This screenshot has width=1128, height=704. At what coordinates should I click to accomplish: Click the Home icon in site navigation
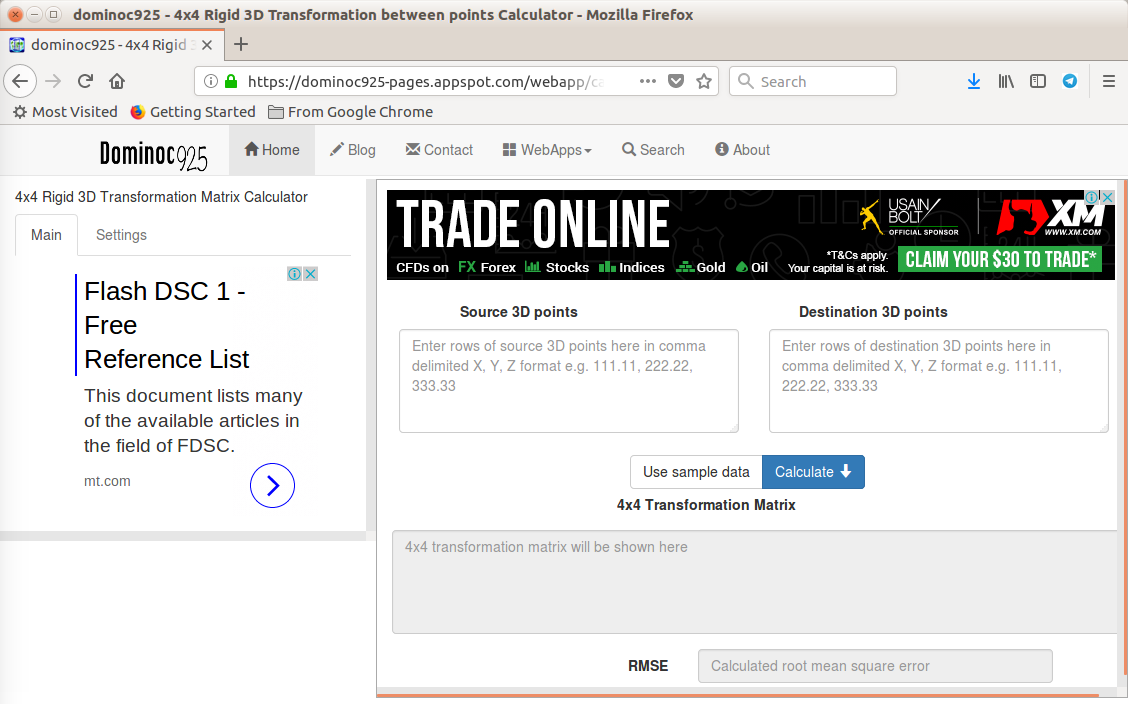(253, 149)
